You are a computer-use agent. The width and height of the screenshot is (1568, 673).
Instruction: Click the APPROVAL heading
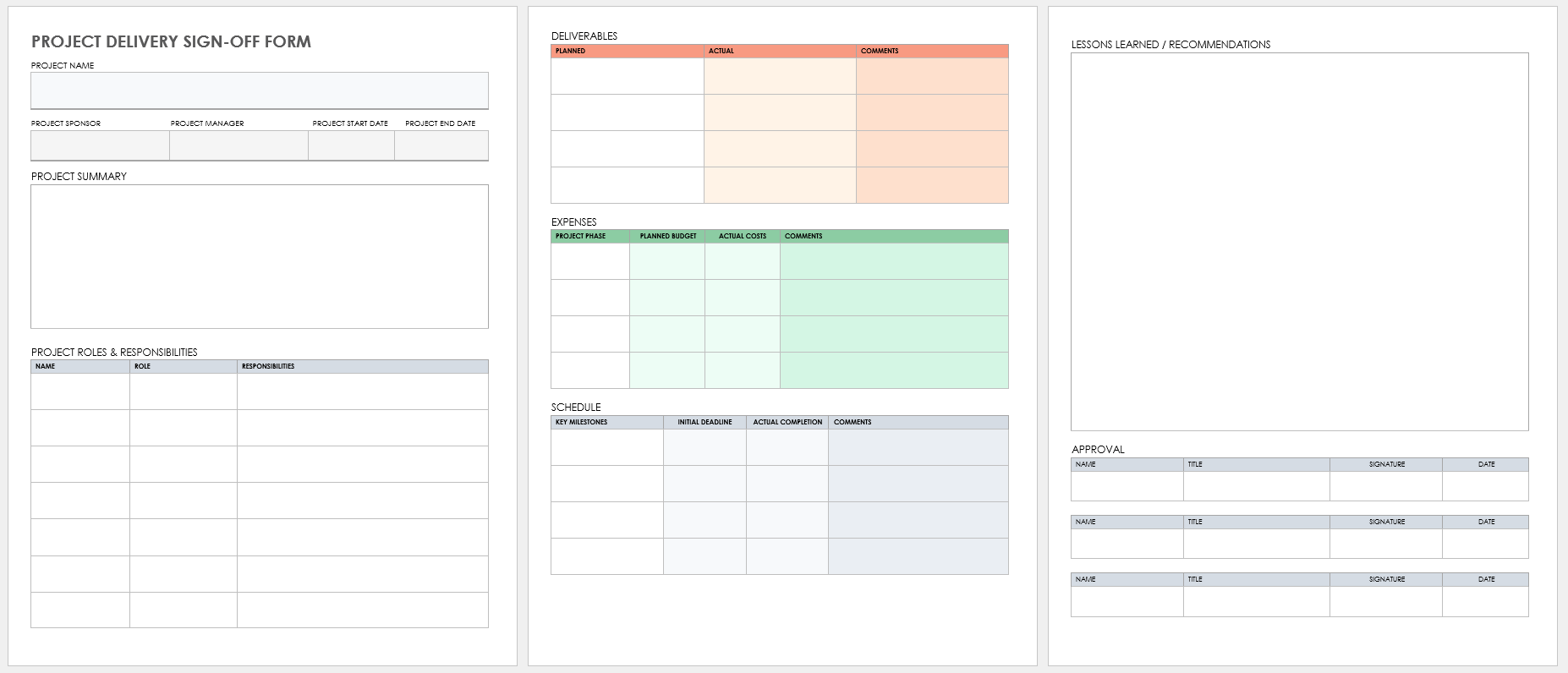click(x=1098, y=450)
